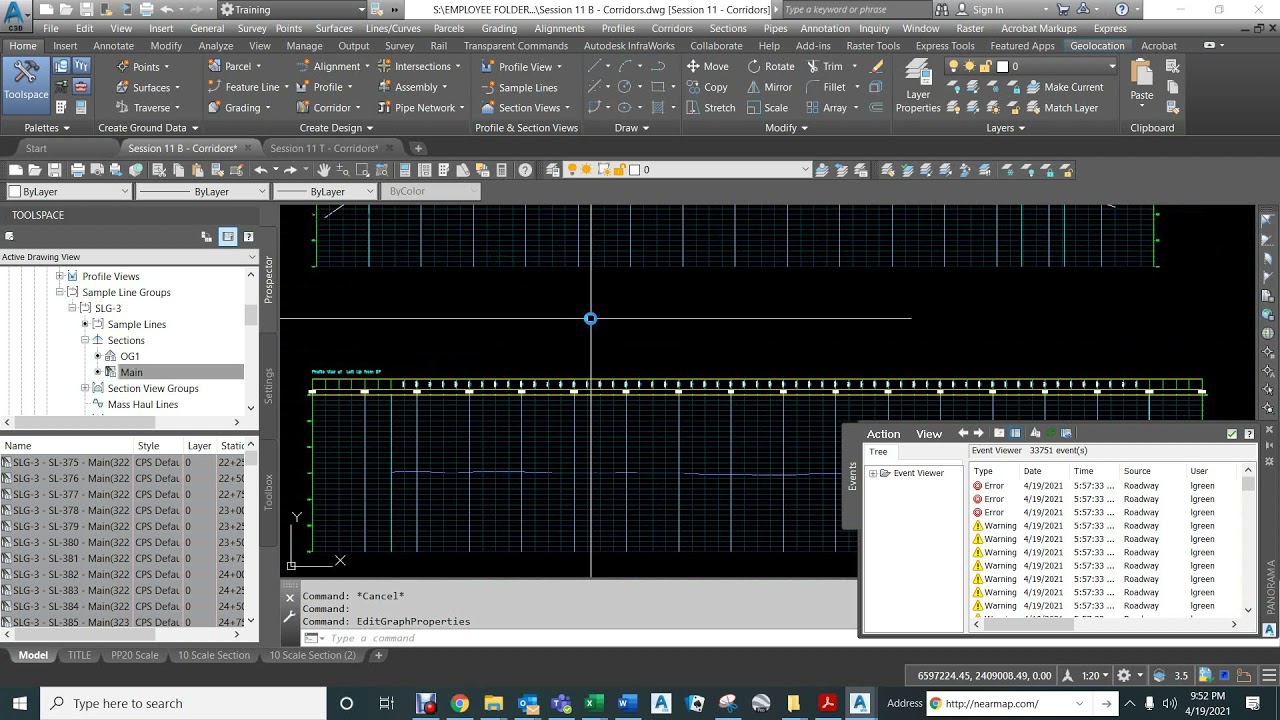Click the white layer color swatch
The width and height of the screenshot is (1280, 720).
coord(1002,66)
